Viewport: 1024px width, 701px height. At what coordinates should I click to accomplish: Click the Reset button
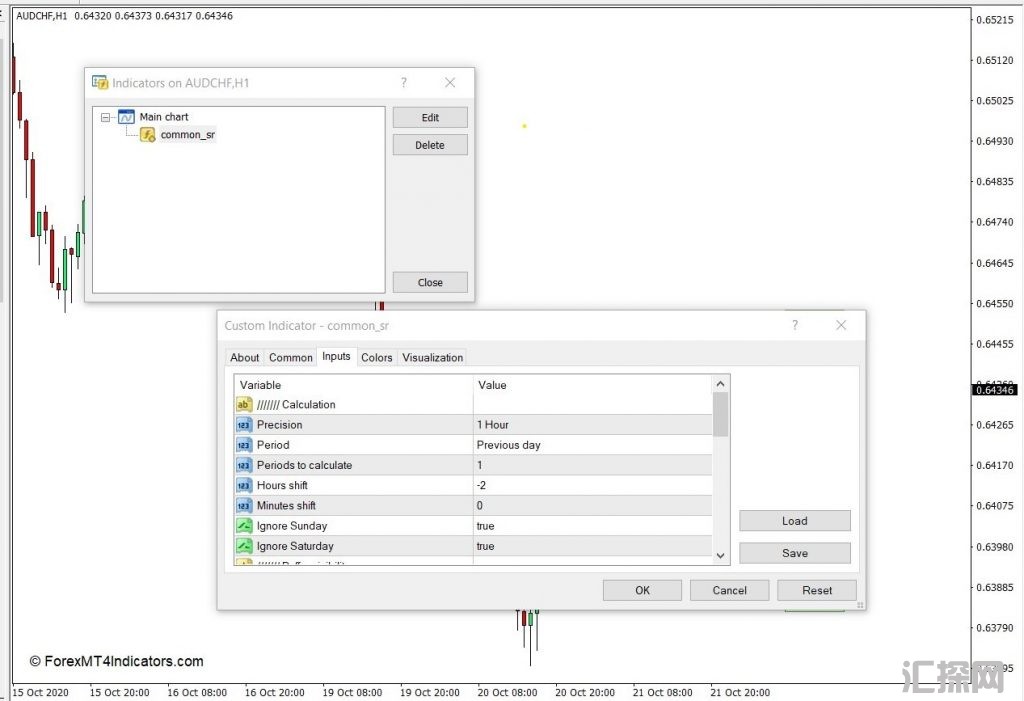click(x=817, y=590)
